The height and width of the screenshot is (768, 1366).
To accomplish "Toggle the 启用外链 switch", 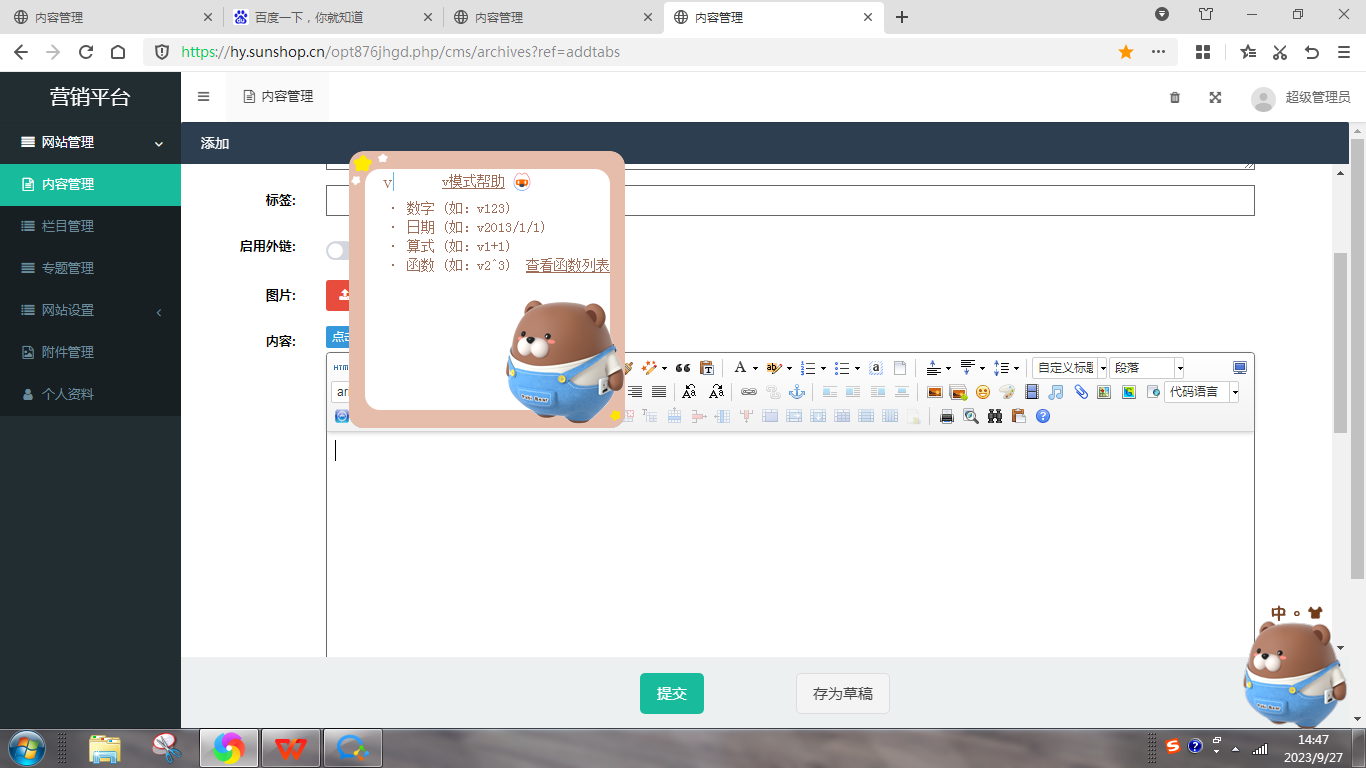I will 337,247.
